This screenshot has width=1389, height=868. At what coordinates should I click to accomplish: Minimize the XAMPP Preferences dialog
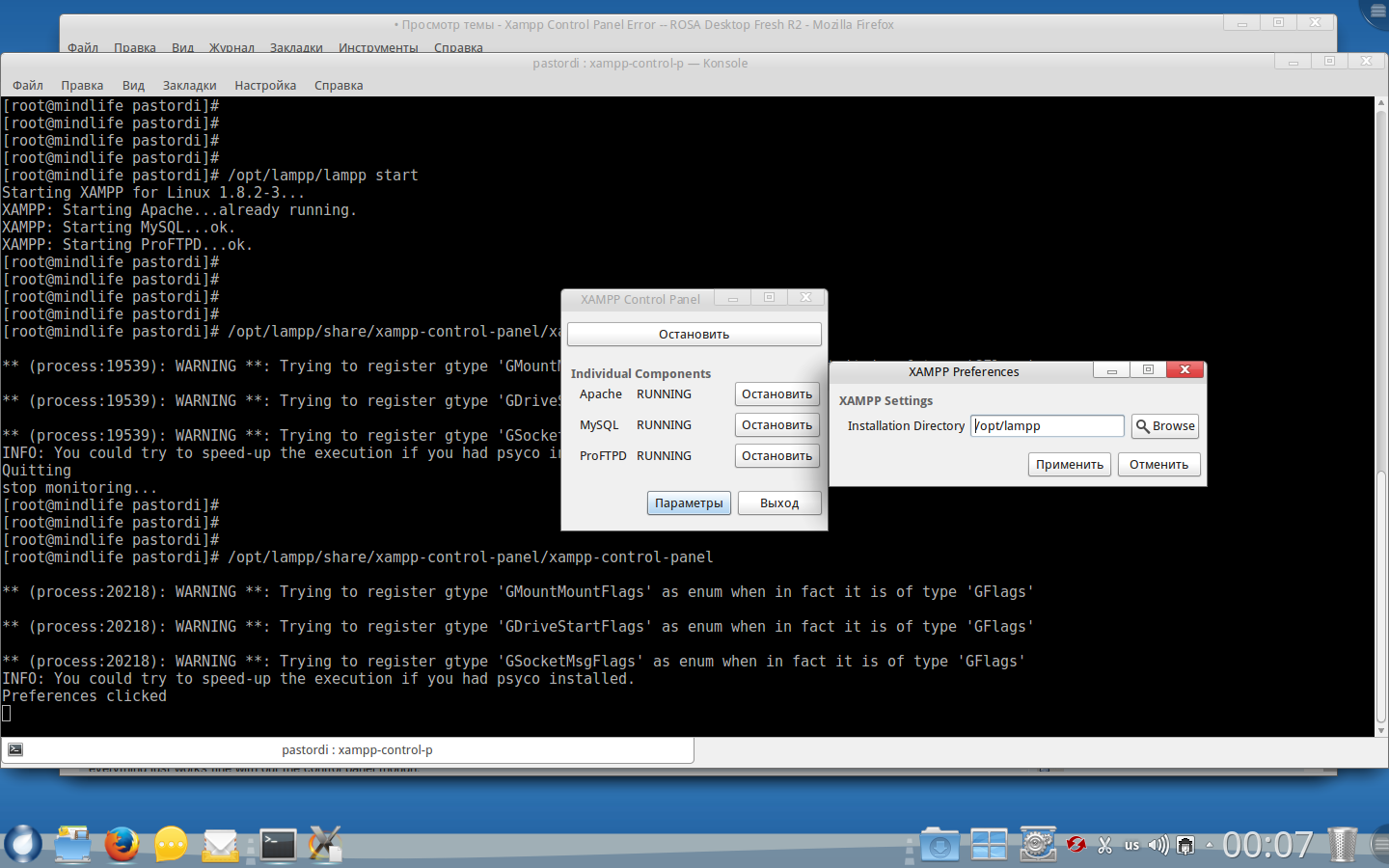click(1112, 370)
